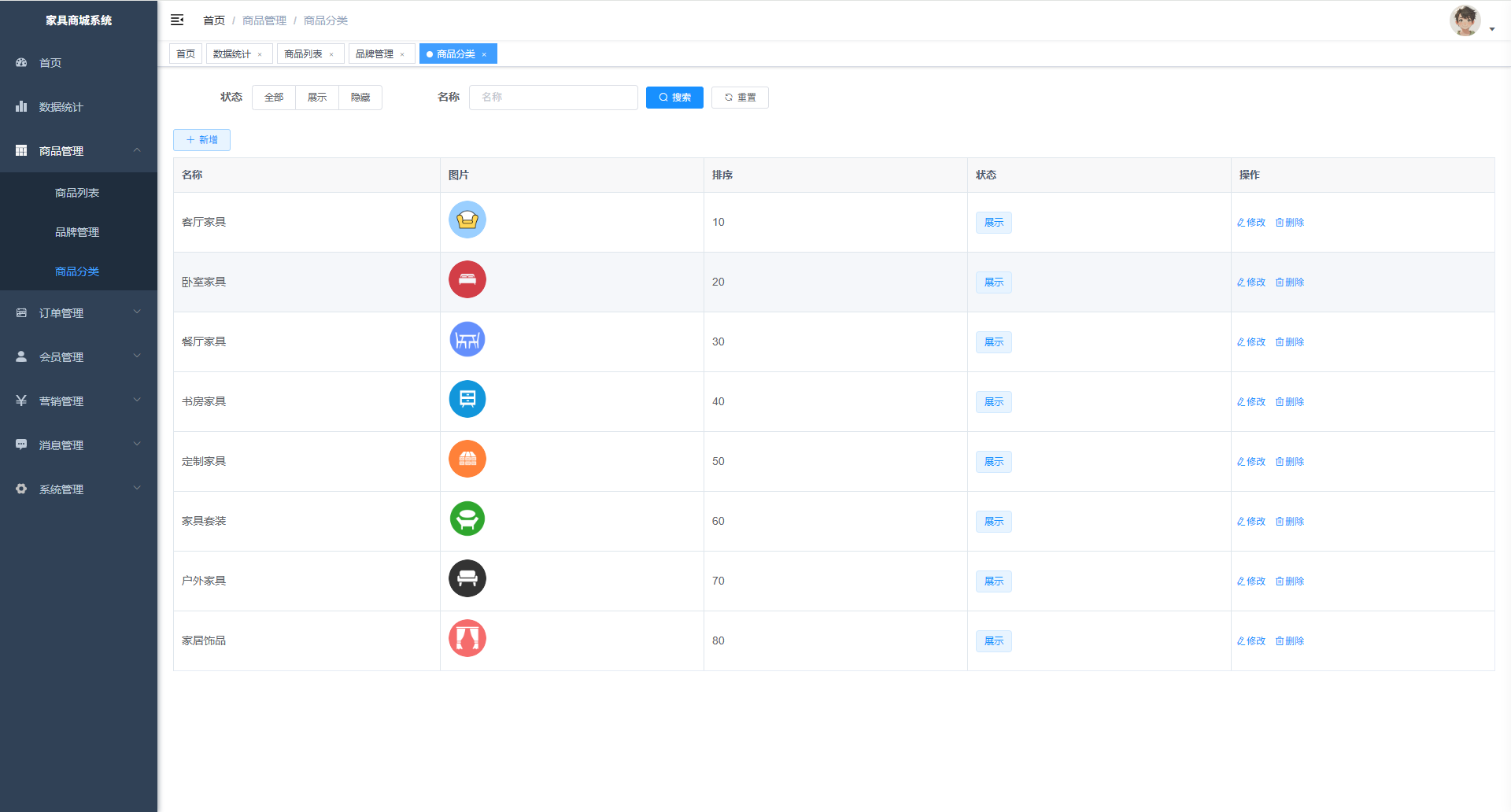Select the 全部 status filter
The width and height of the screenshot is (1511, 812).
(x=274, y=98)
